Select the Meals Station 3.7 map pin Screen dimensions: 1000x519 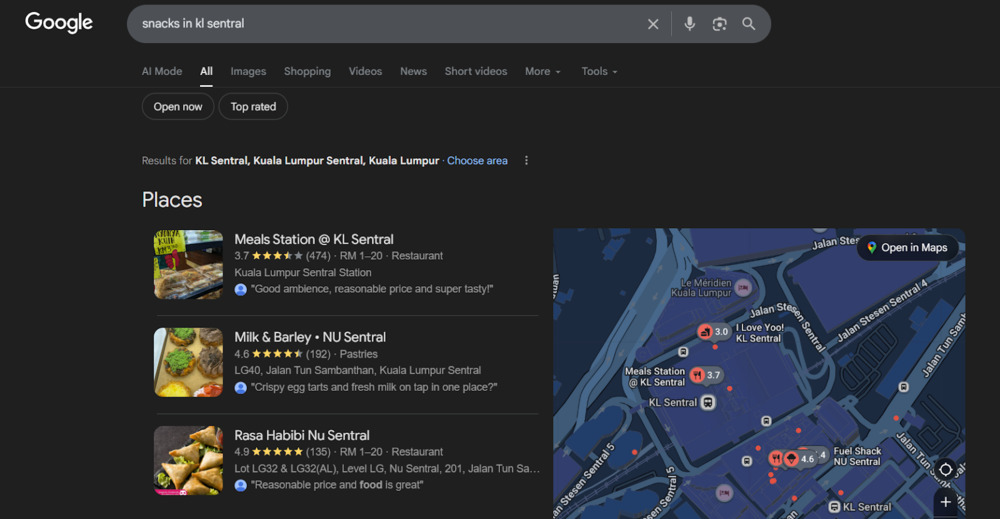706,375
